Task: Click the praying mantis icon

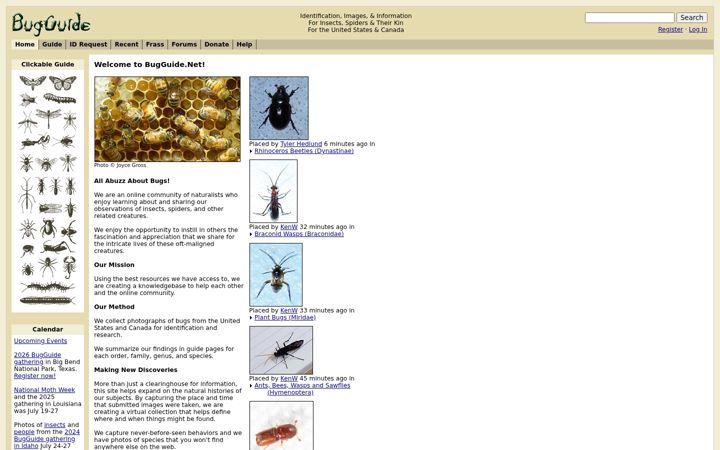Action: (35, 141)
